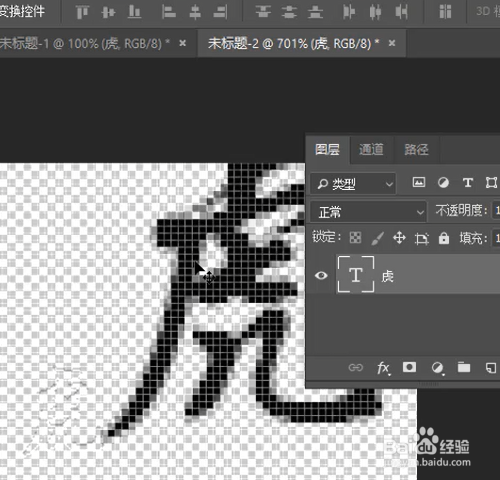Screen dimensions: 500x480
Task: Align top edges icon in options bar
Action: click(82, 12)
